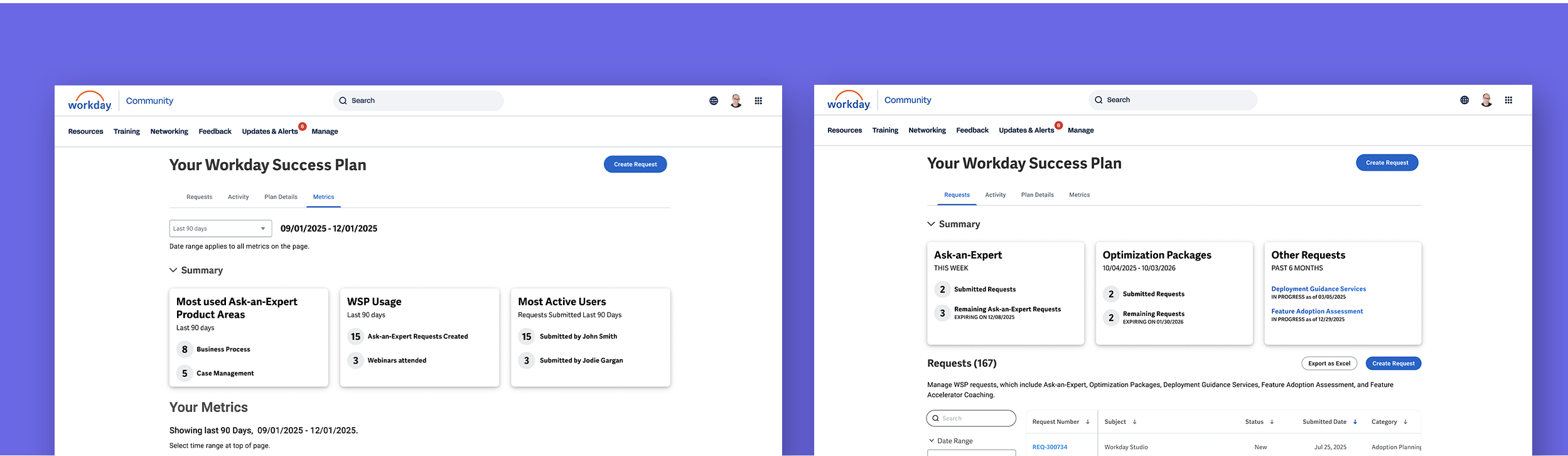Select the Metrics tab in the left window
The image size is (1568, 456).
coord(324,197)
